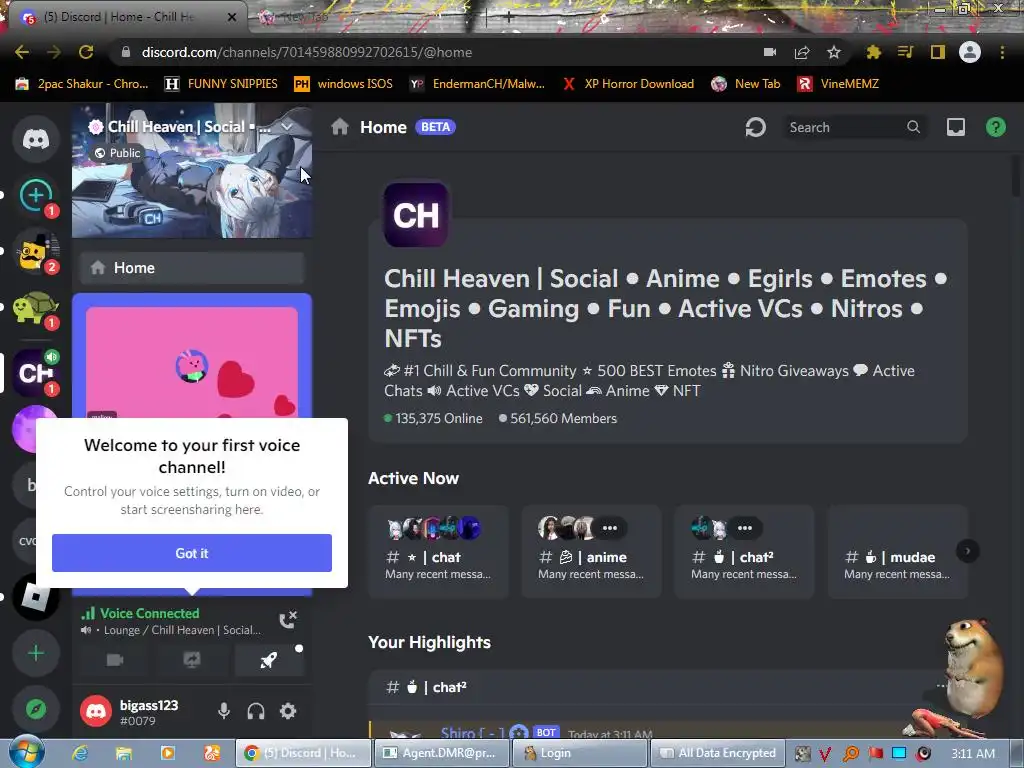Open User Settings gear icon
This screenshot has height=768, width=1024.
tap(288, 711)
